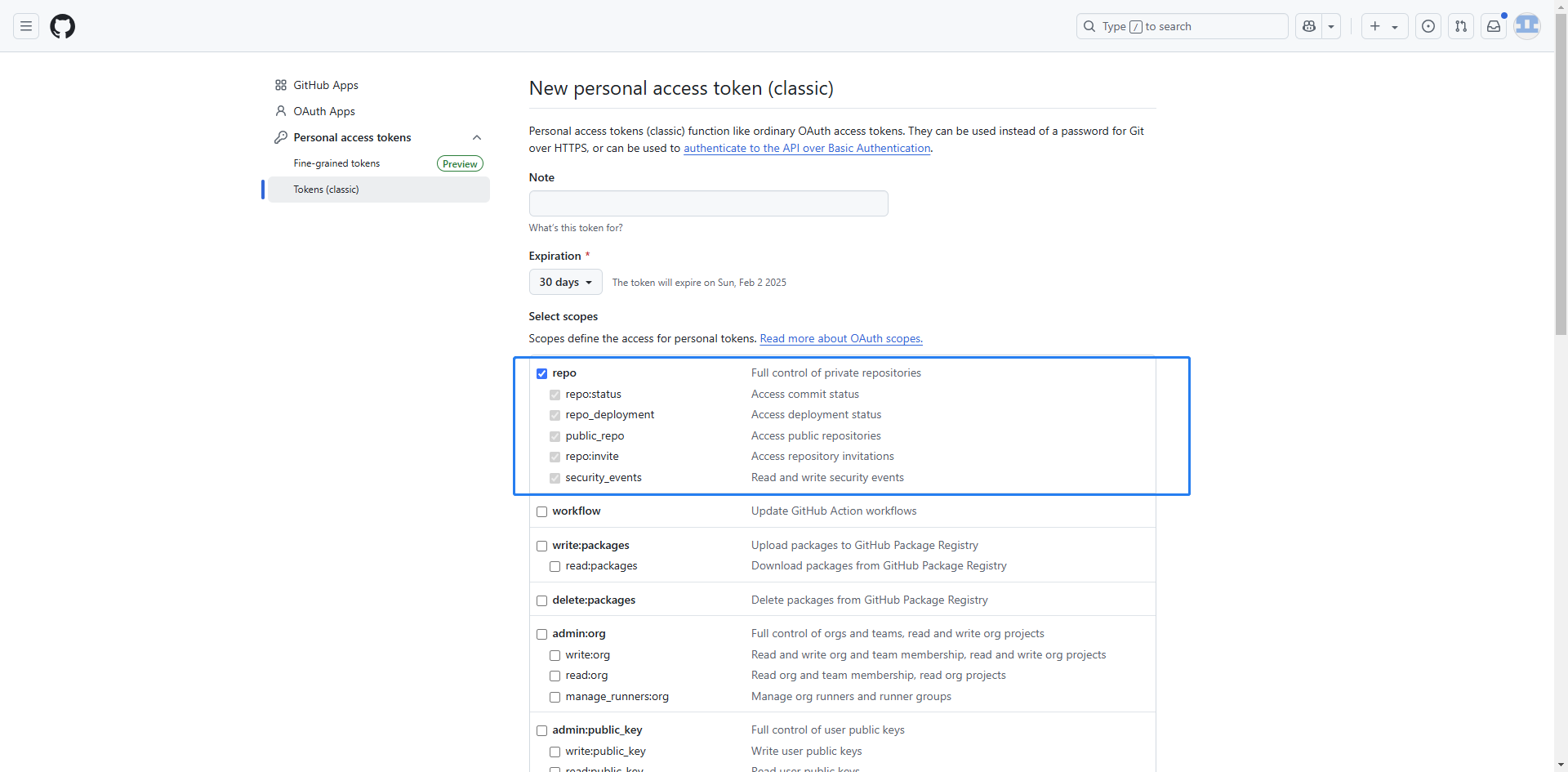Open the hamburger navigation menu
1568x772 pixels.
coord(26,26)
